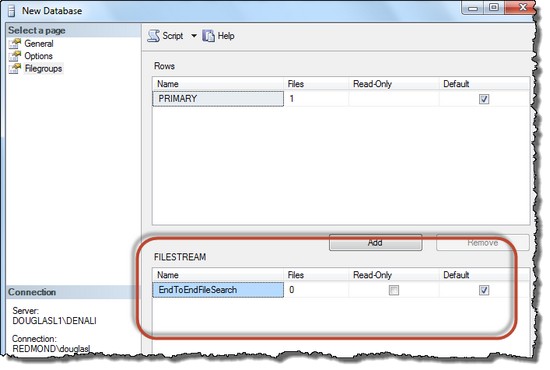The image size is (550, 370).
Task: Click the Remove button
Action: point(483,242)
